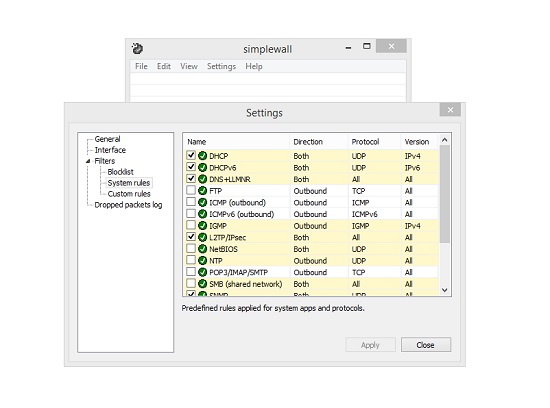Select General in settings tree
This screenshot has height=408, width=550.
[107, 139]
